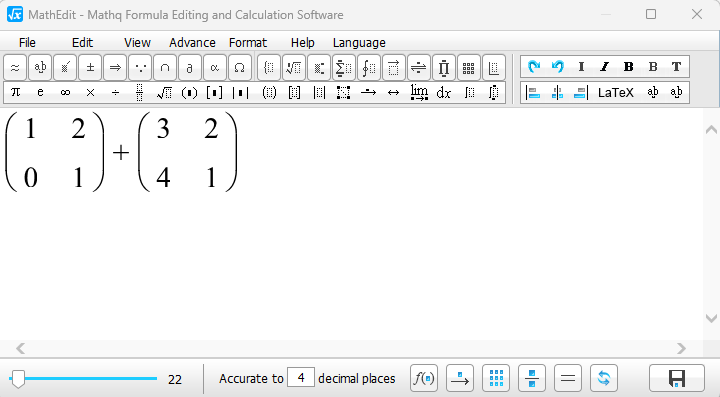Insert a limit template

pos(419,92)
